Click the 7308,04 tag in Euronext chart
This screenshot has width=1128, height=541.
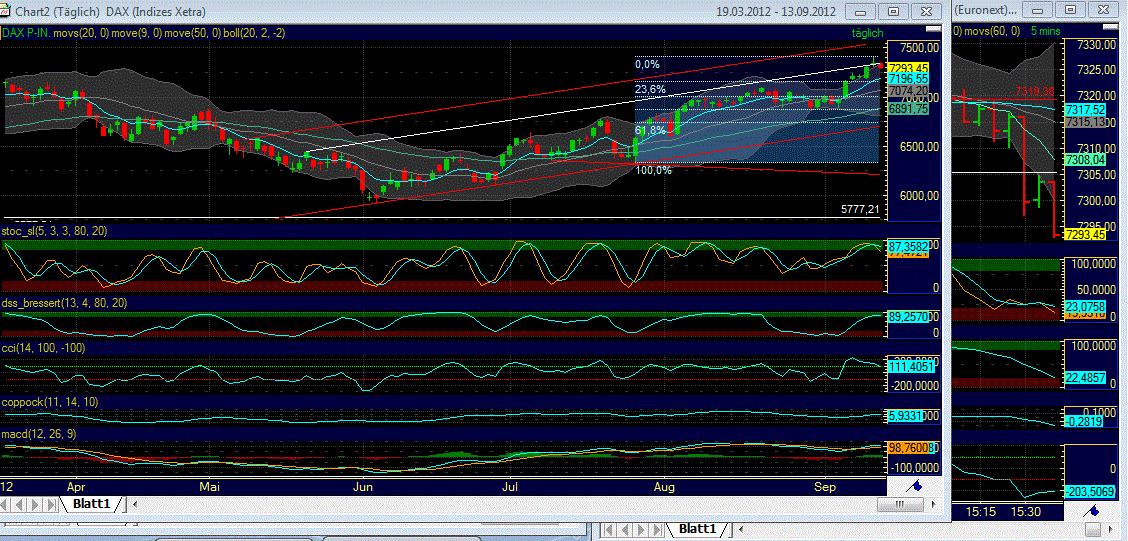(x=1086, y=159)
